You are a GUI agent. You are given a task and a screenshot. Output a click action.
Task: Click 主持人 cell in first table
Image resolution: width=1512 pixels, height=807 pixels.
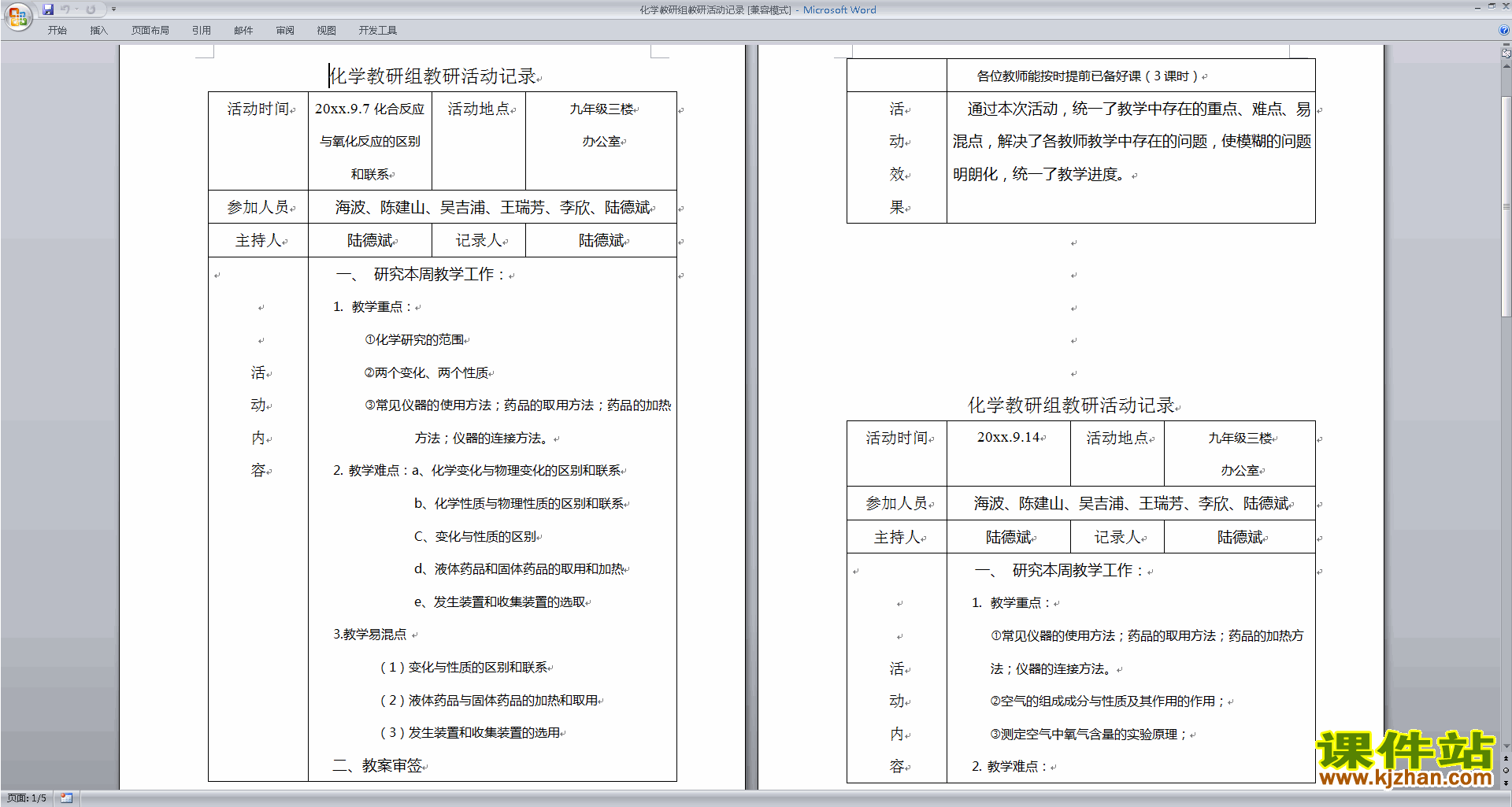(x=258, y=240)
